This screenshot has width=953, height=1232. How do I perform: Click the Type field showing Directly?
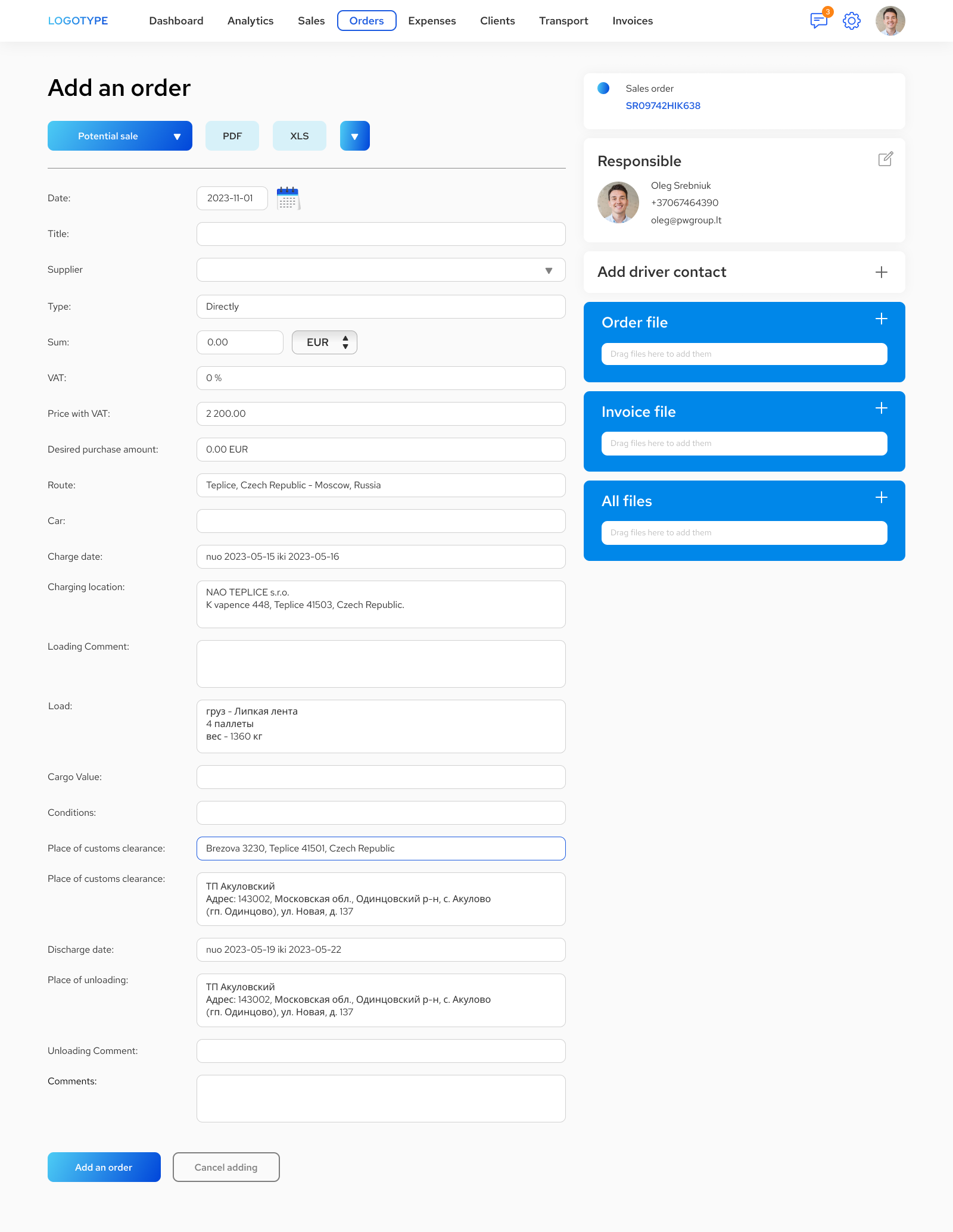(x=381, y=307)
